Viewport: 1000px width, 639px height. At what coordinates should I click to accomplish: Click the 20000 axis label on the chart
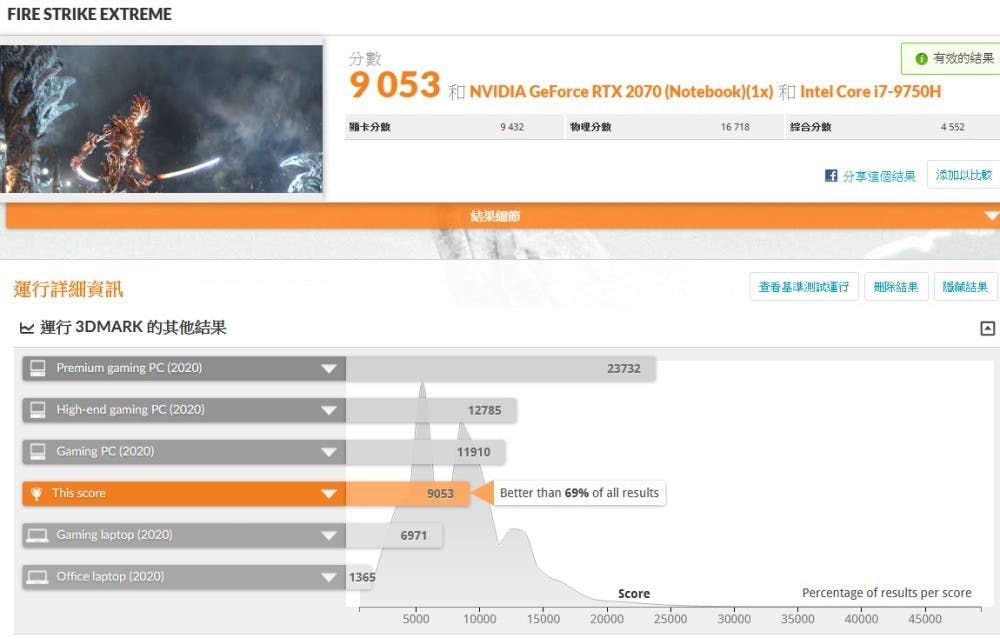click(x=607, y=619)
